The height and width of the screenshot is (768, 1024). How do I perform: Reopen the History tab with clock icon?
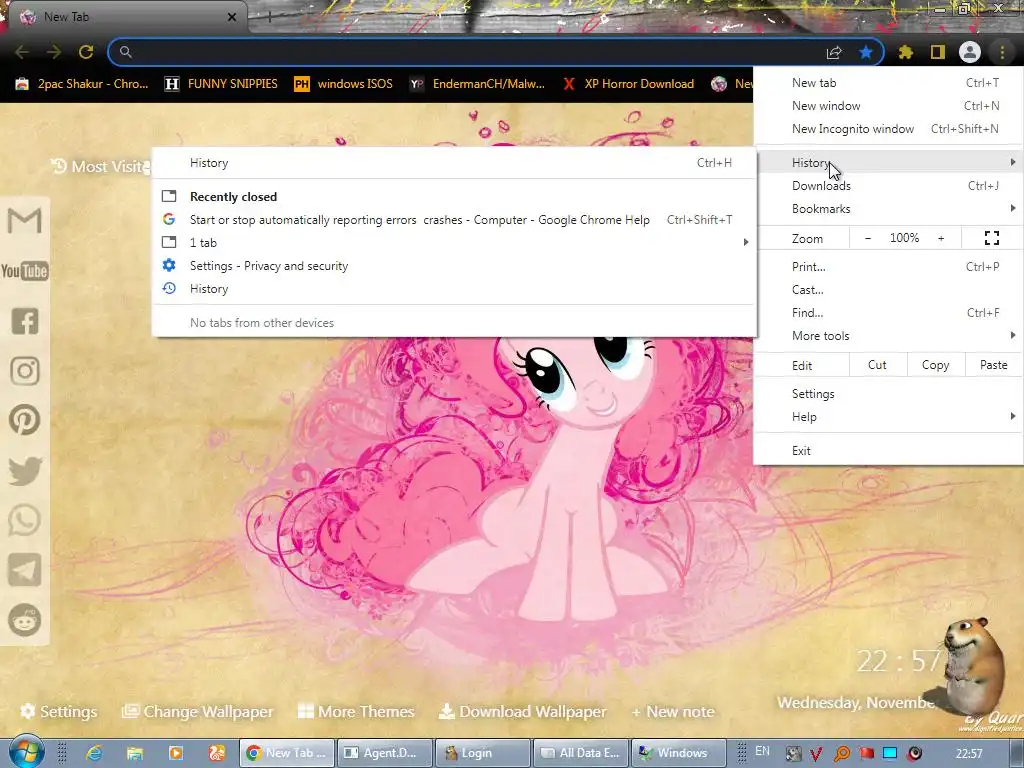(455, 289)
